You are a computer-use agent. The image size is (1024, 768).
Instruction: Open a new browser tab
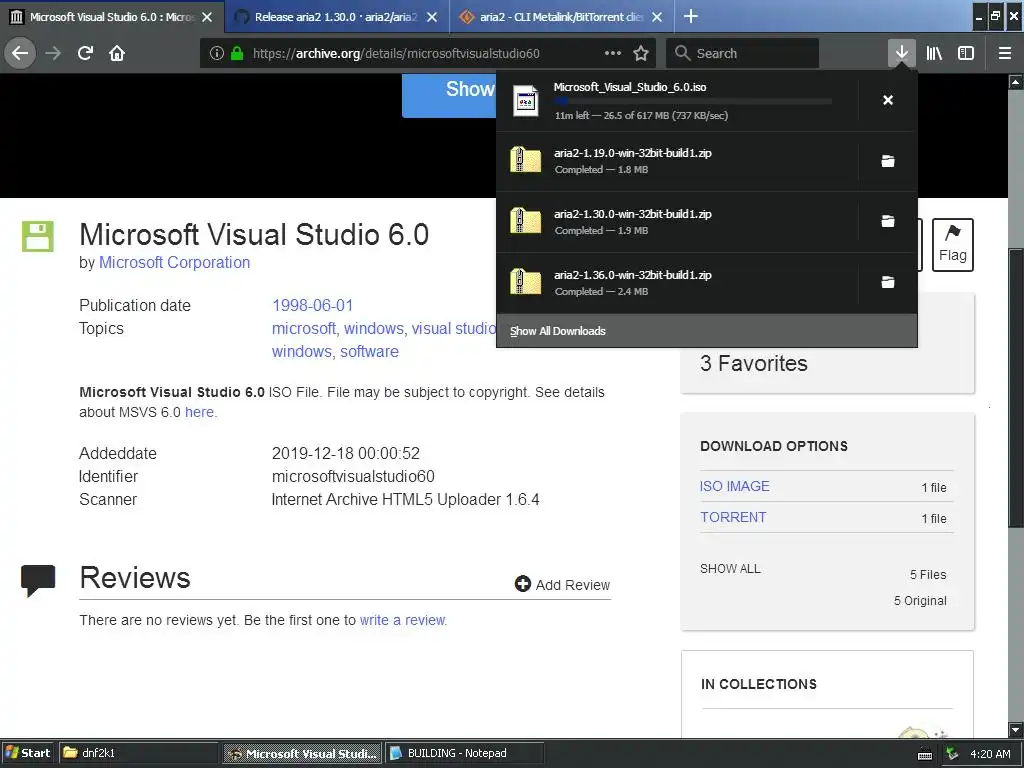click(690, 16)
